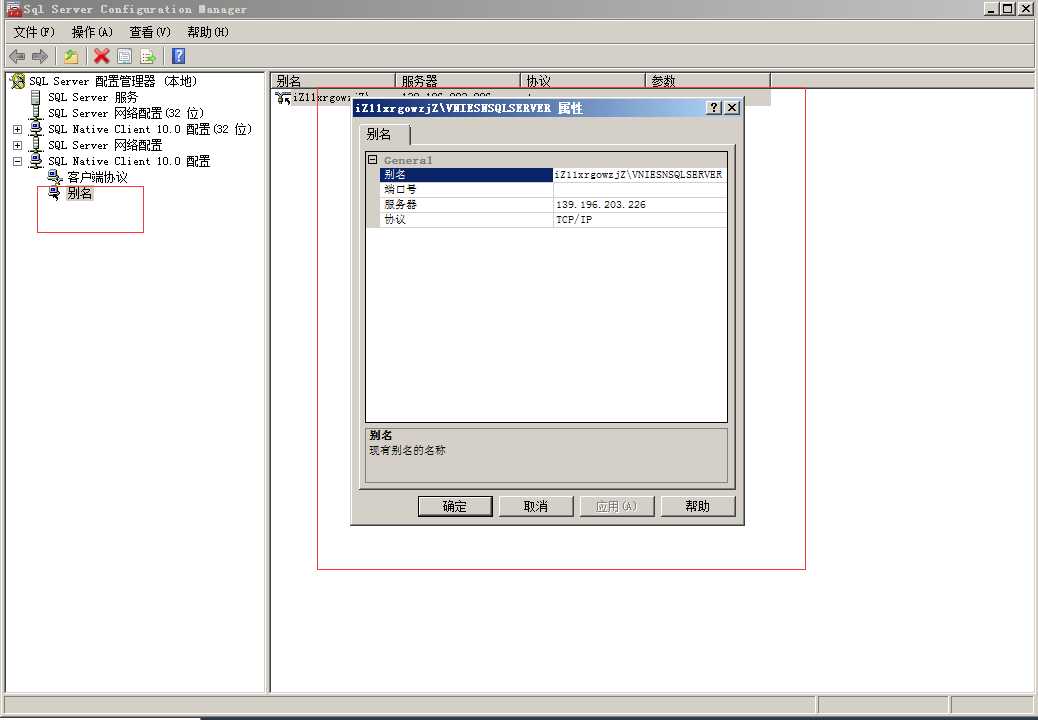
Task: Click the Forward arrow toolbar icon
Action: click(40, 57)
